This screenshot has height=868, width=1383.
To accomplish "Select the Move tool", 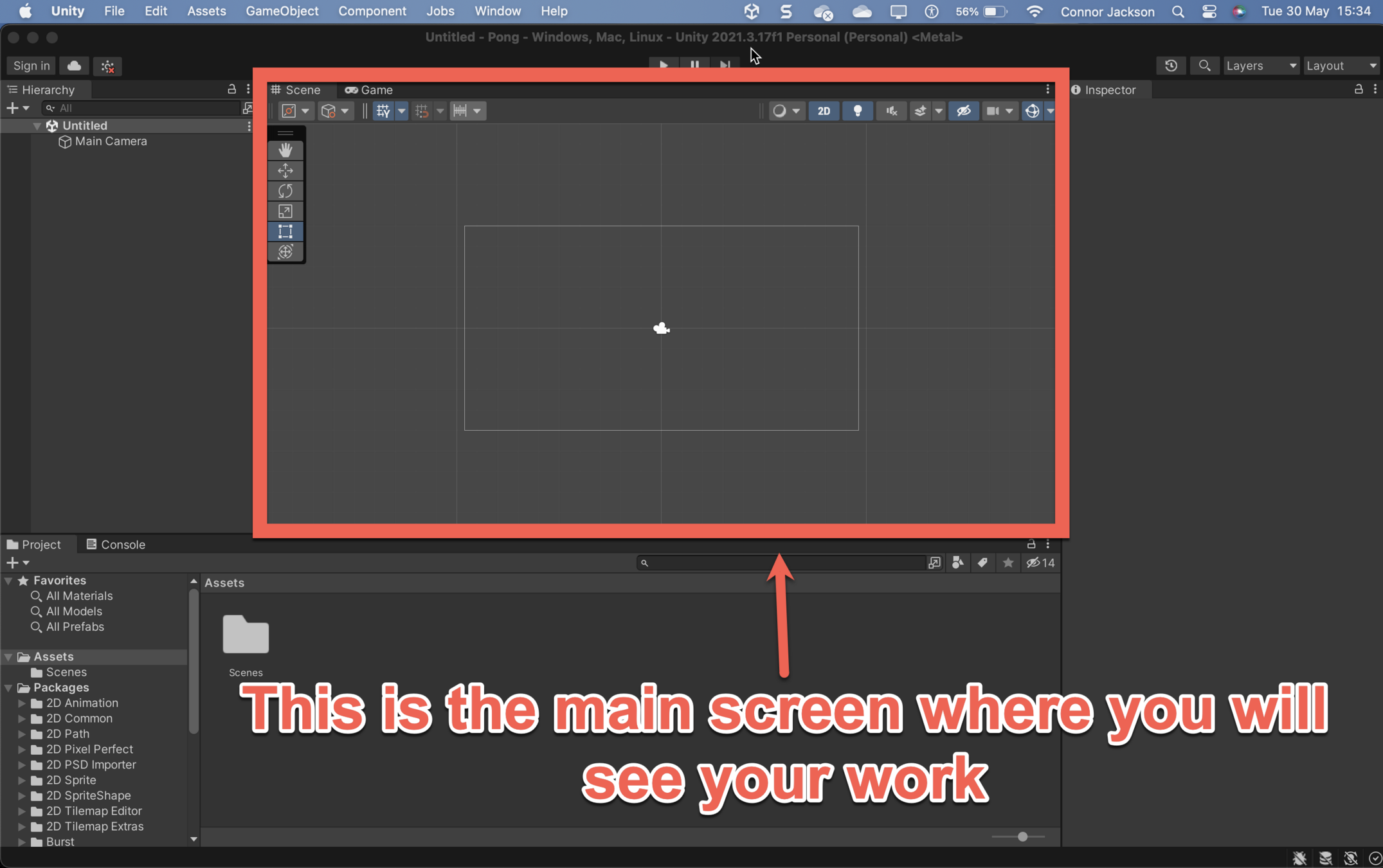I will [285, 170].
